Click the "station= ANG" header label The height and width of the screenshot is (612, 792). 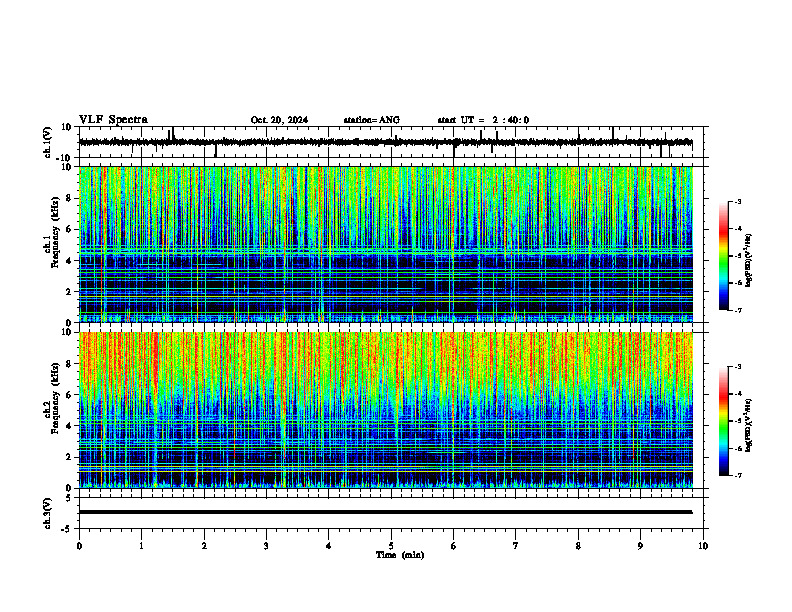(371, 120)
